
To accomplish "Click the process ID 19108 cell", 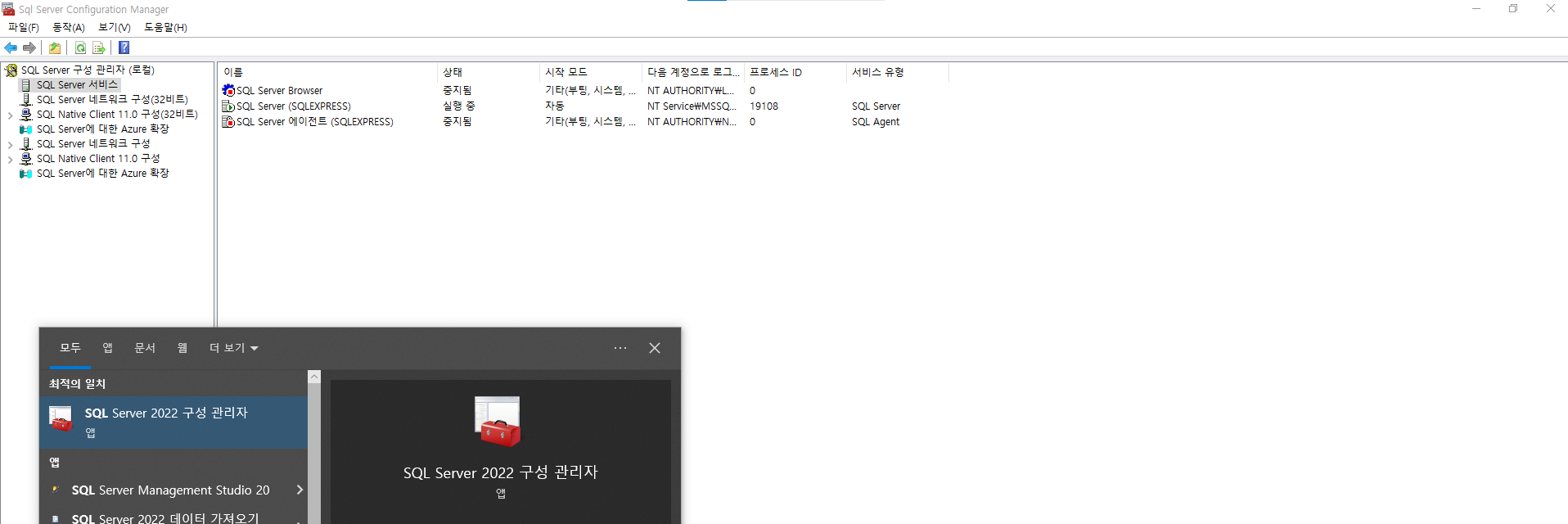I will 764,106.
